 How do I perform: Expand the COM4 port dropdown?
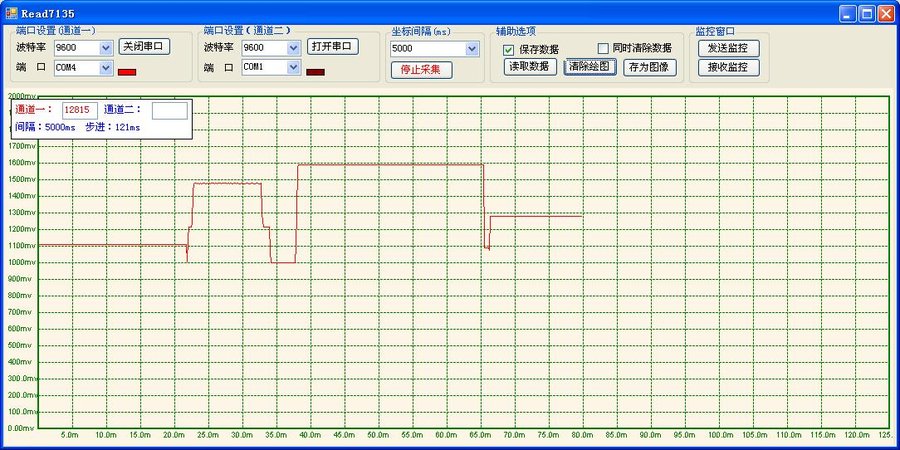[x=106, y=68]
